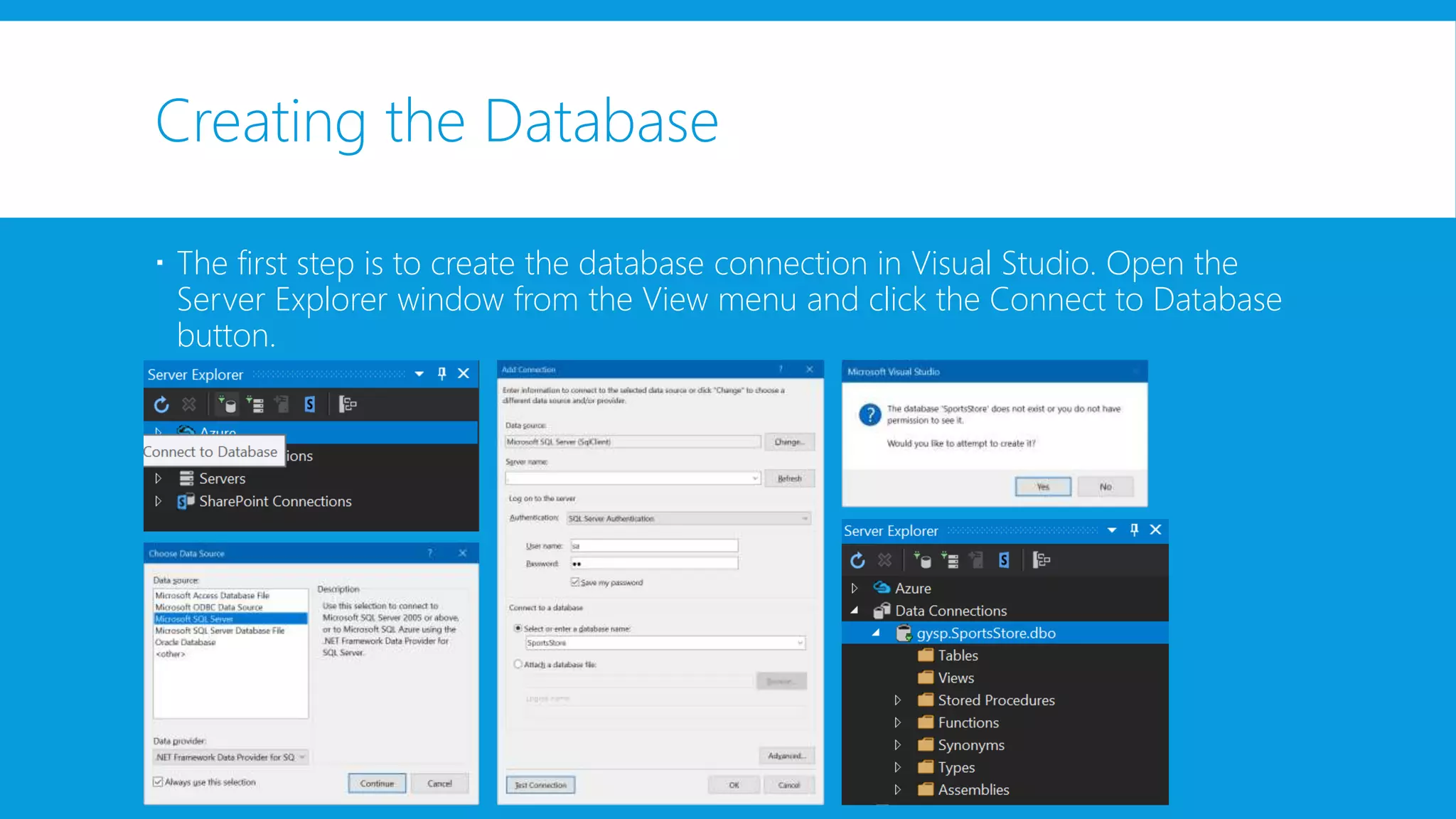
Task: Click Connect to Database icon in top Server Explorer
Action: [x=227, y=405]
